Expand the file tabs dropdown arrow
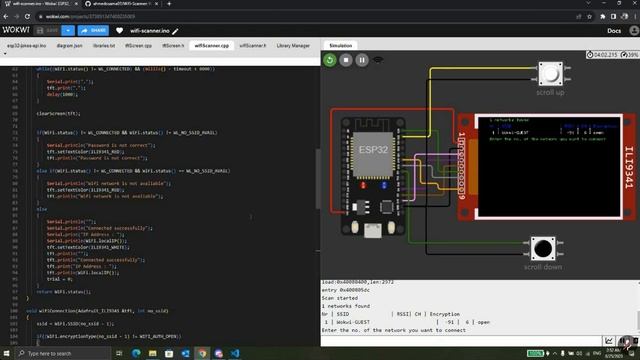The width and height of the screenshot is (640, 360). coord(5,54)
